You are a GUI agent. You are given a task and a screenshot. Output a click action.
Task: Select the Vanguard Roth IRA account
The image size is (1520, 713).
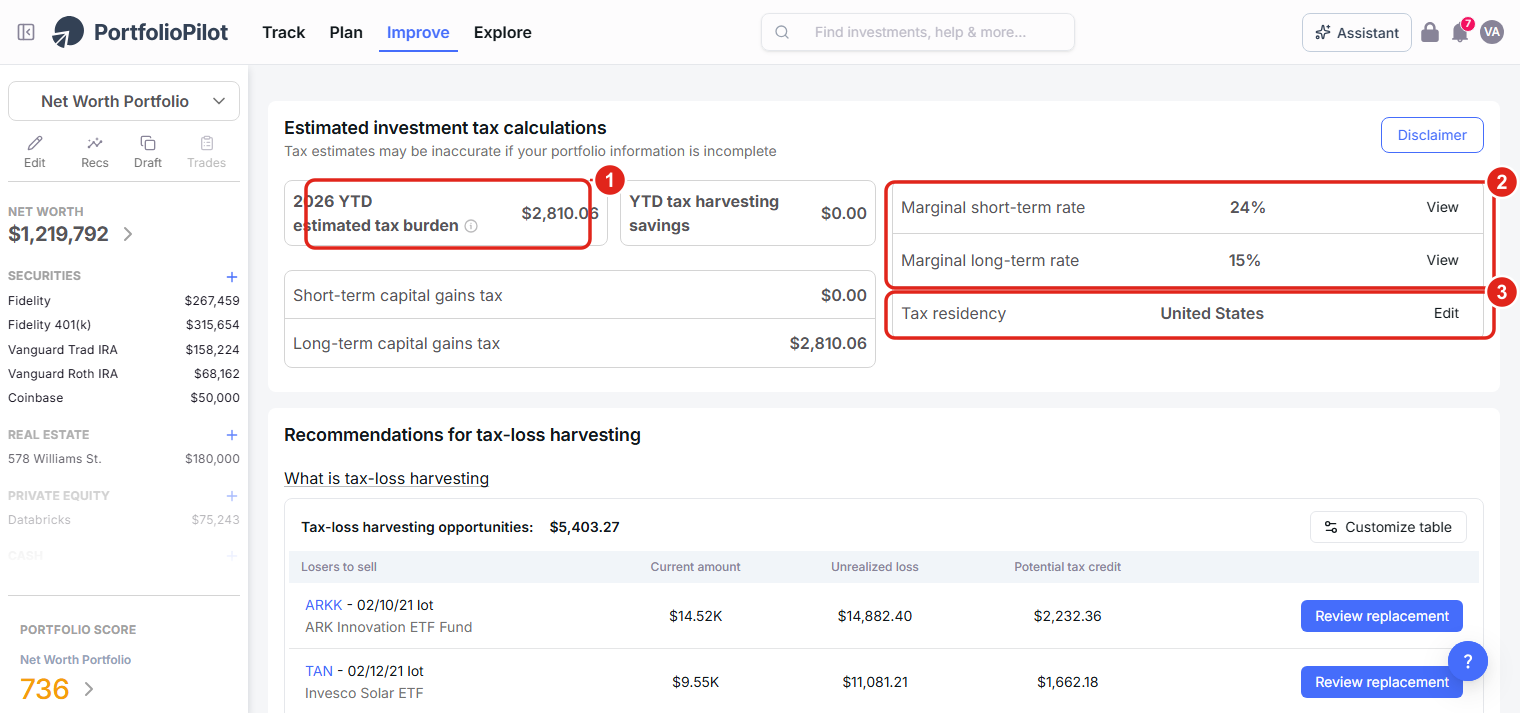click(124, 373)
